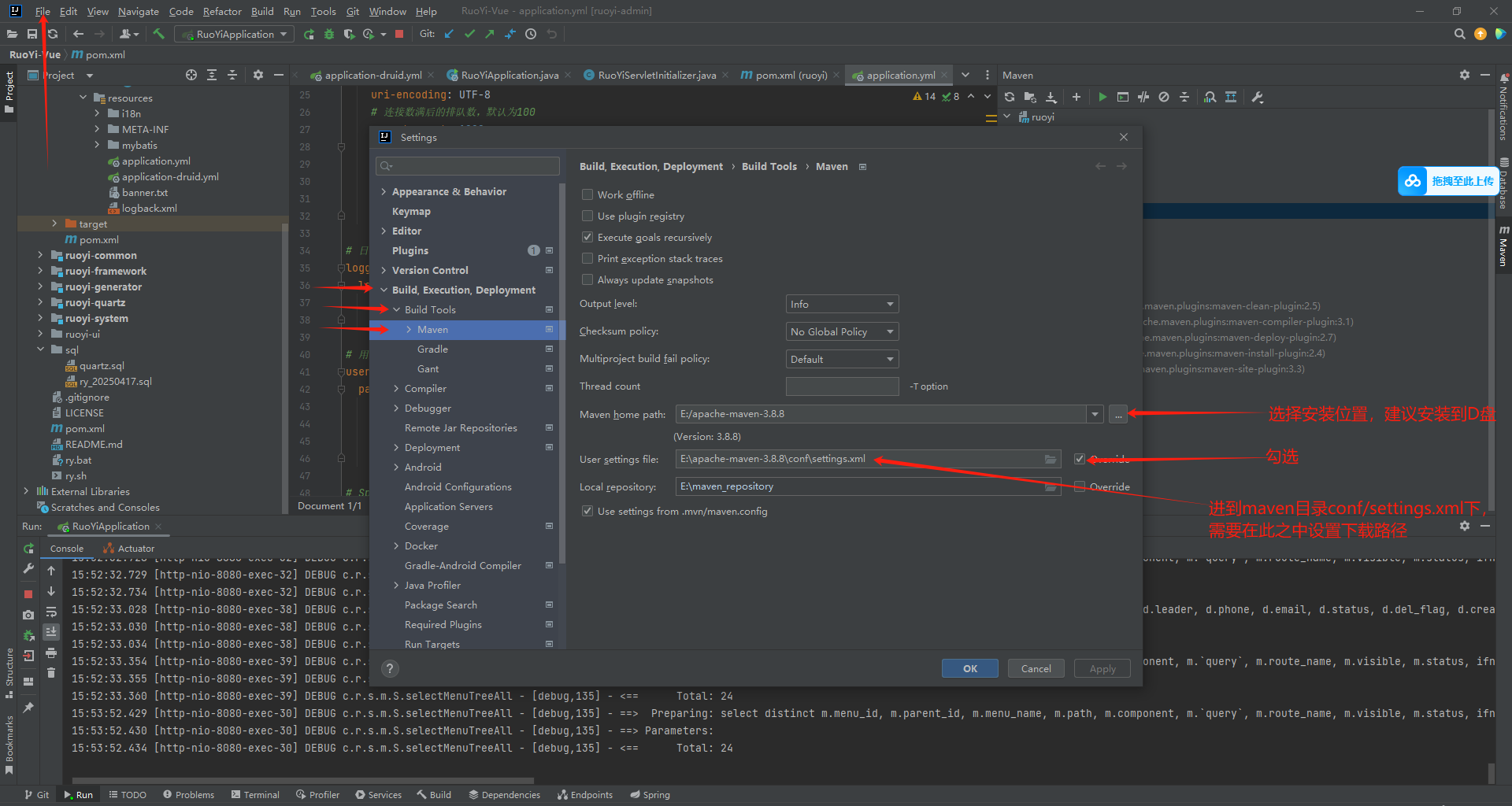
Task: Select Keymap in settings tree
Action: 411,211
